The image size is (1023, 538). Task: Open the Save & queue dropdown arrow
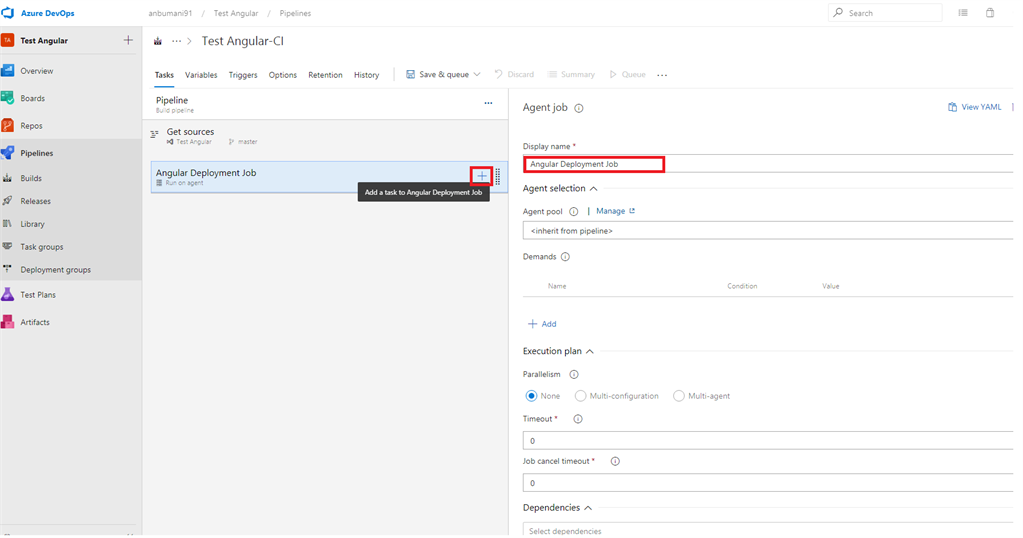pyautogui.click(x=477, y=74)
